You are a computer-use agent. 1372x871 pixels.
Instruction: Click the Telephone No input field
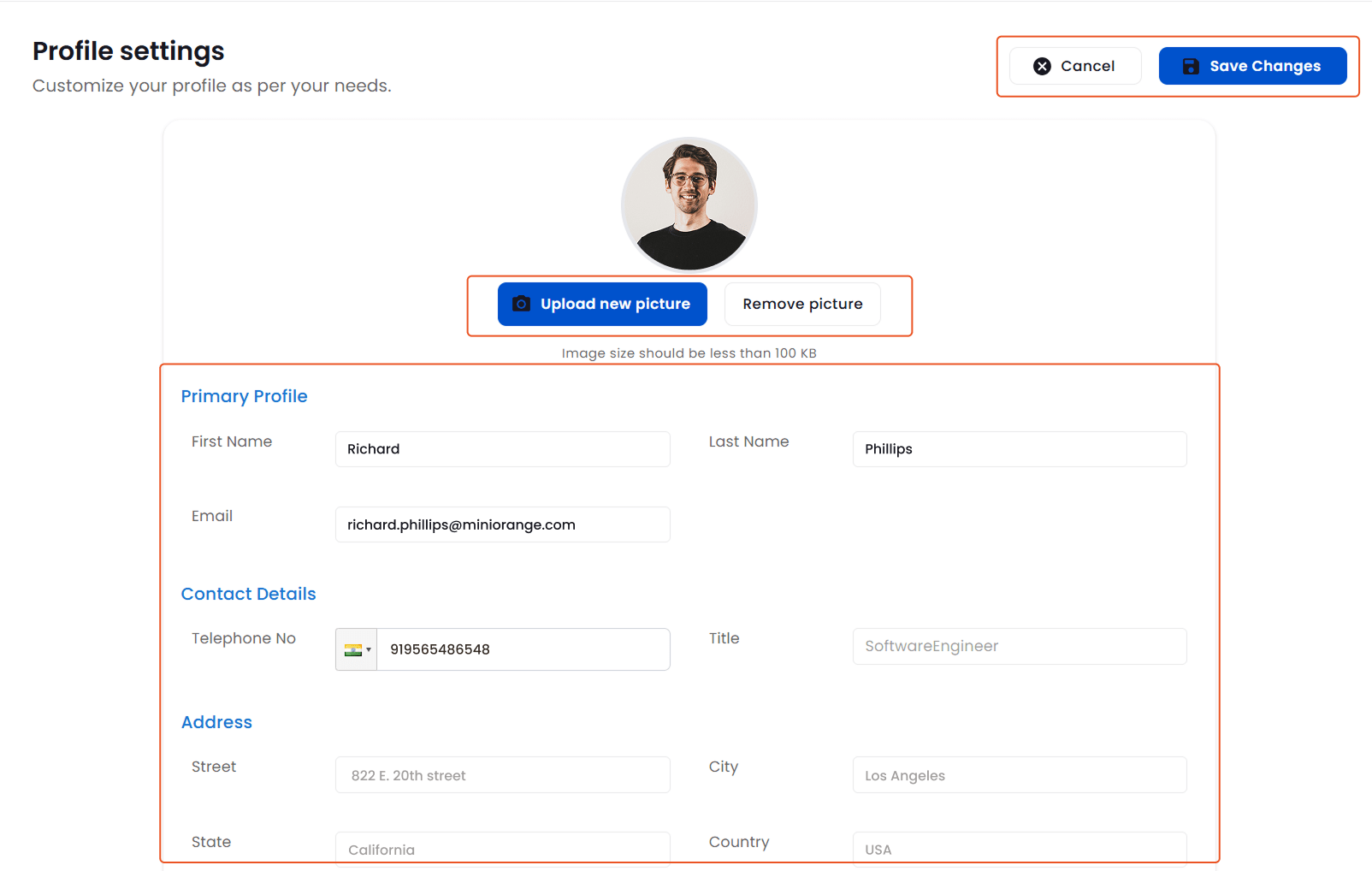pyautogui.click(x=523, y=649)
